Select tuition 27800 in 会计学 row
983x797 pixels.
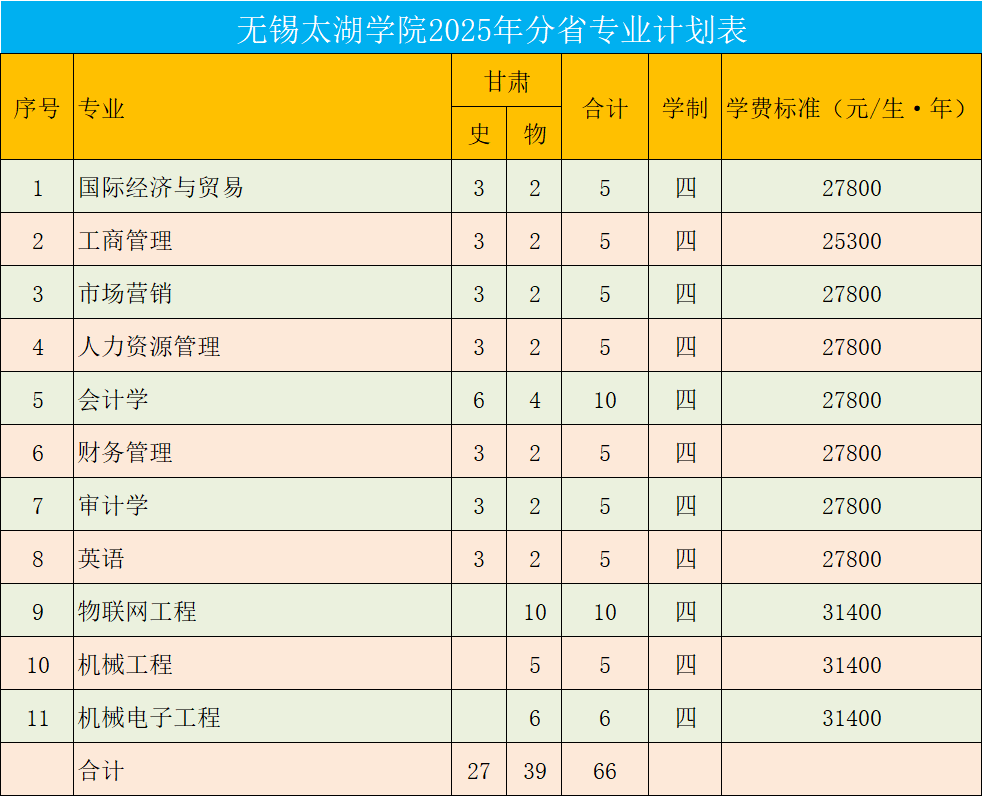coord(851,400)
